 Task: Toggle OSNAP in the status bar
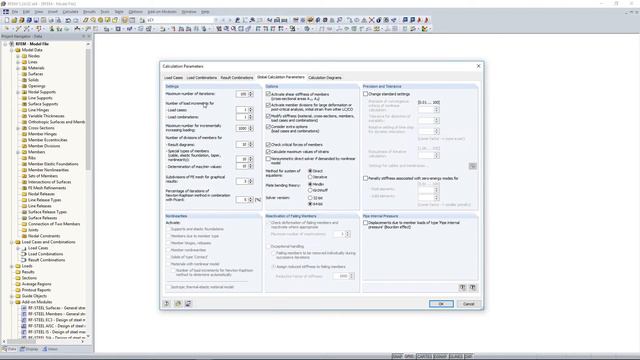tap(440, 356)
